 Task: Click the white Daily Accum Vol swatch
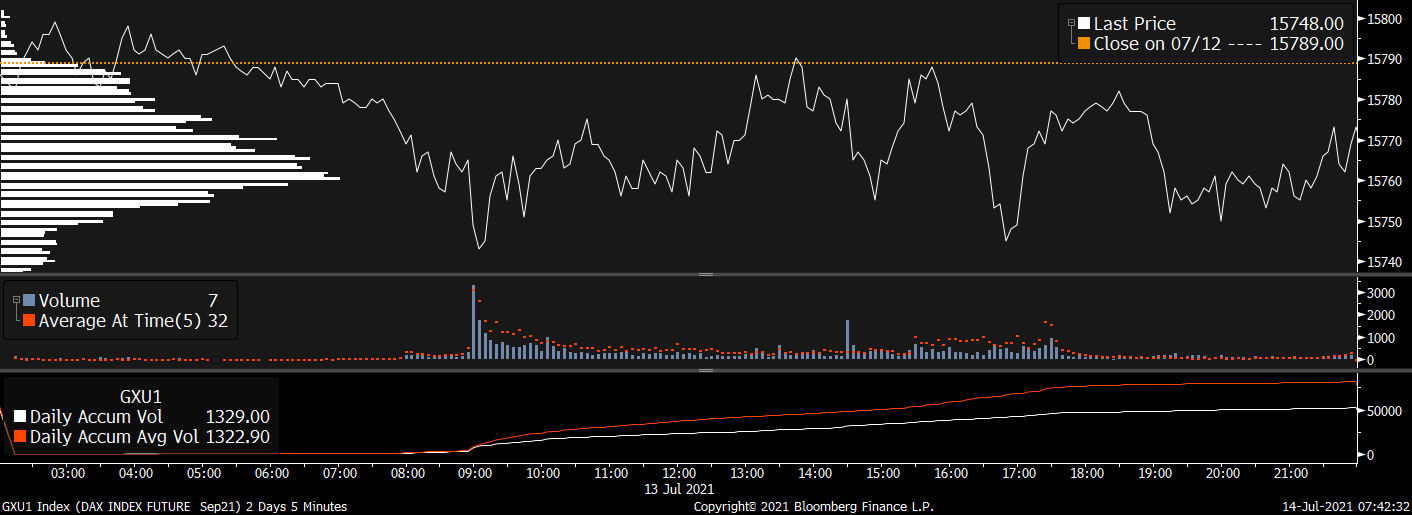(x=20, y=417)
